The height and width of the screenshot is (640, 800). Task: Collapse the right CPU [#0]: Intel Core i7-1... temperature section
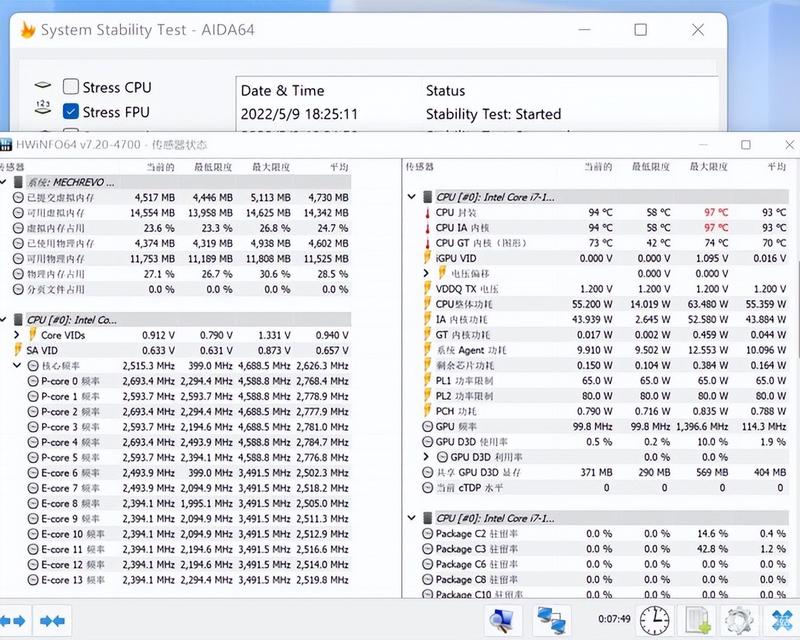coord(412,197)
